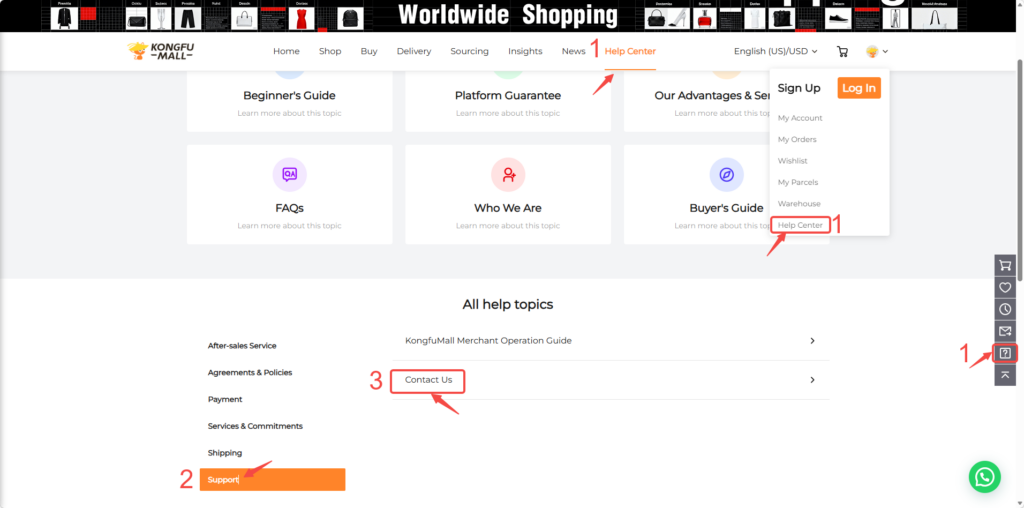Open News in navigation
1024x508 pixels.
coord(573,52)
